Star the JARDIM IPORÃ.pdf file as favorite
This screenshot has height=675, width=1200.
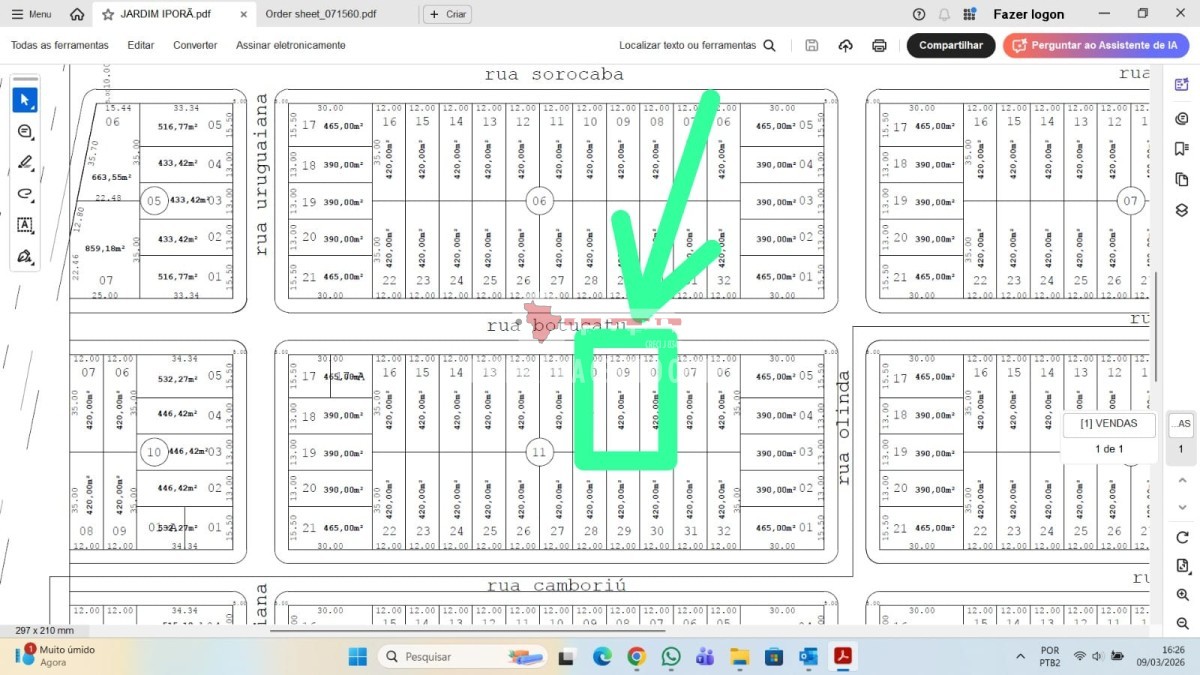click(108, 14)
